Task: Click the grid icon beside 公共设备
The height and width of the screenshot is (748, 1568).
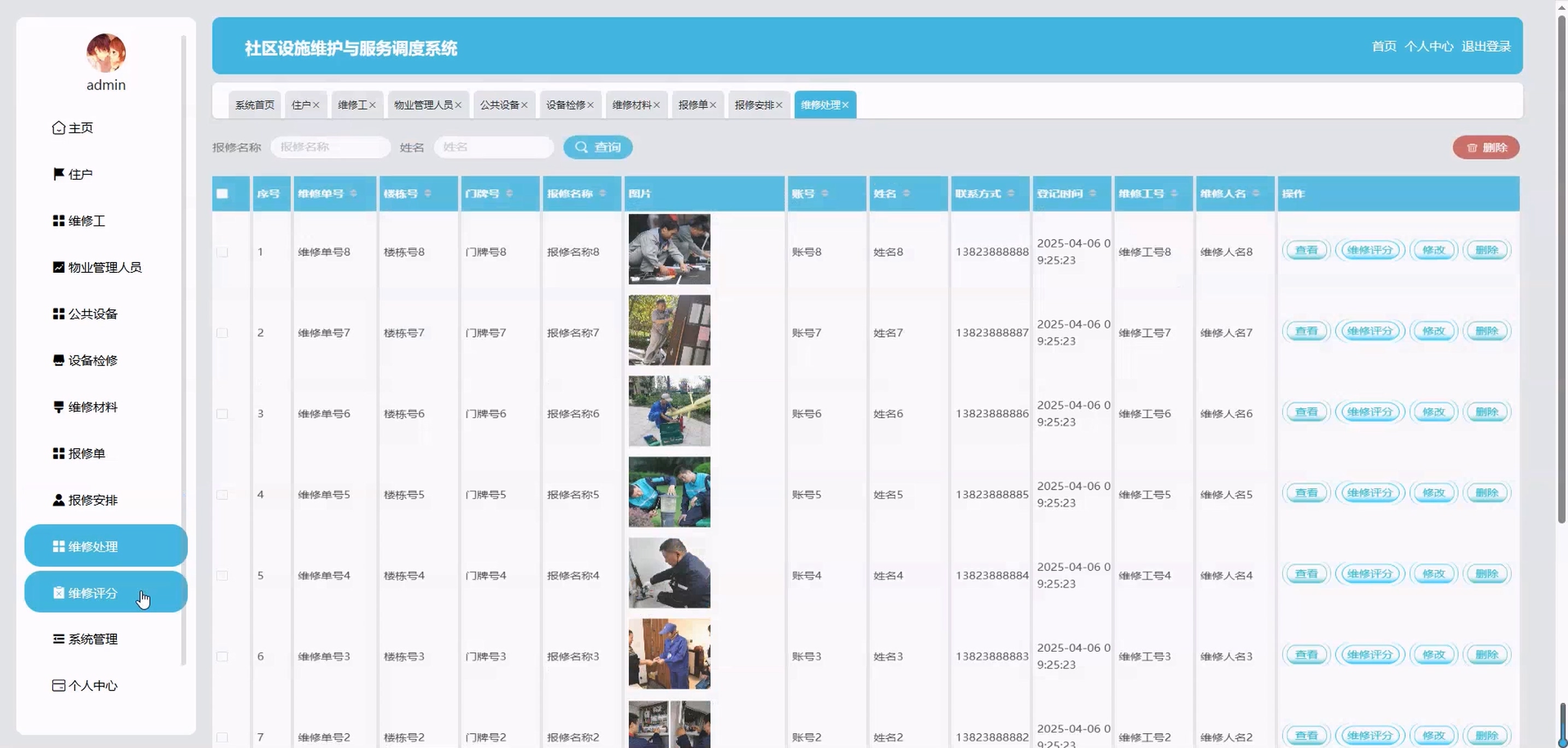Action: click(x=58, y=314)
